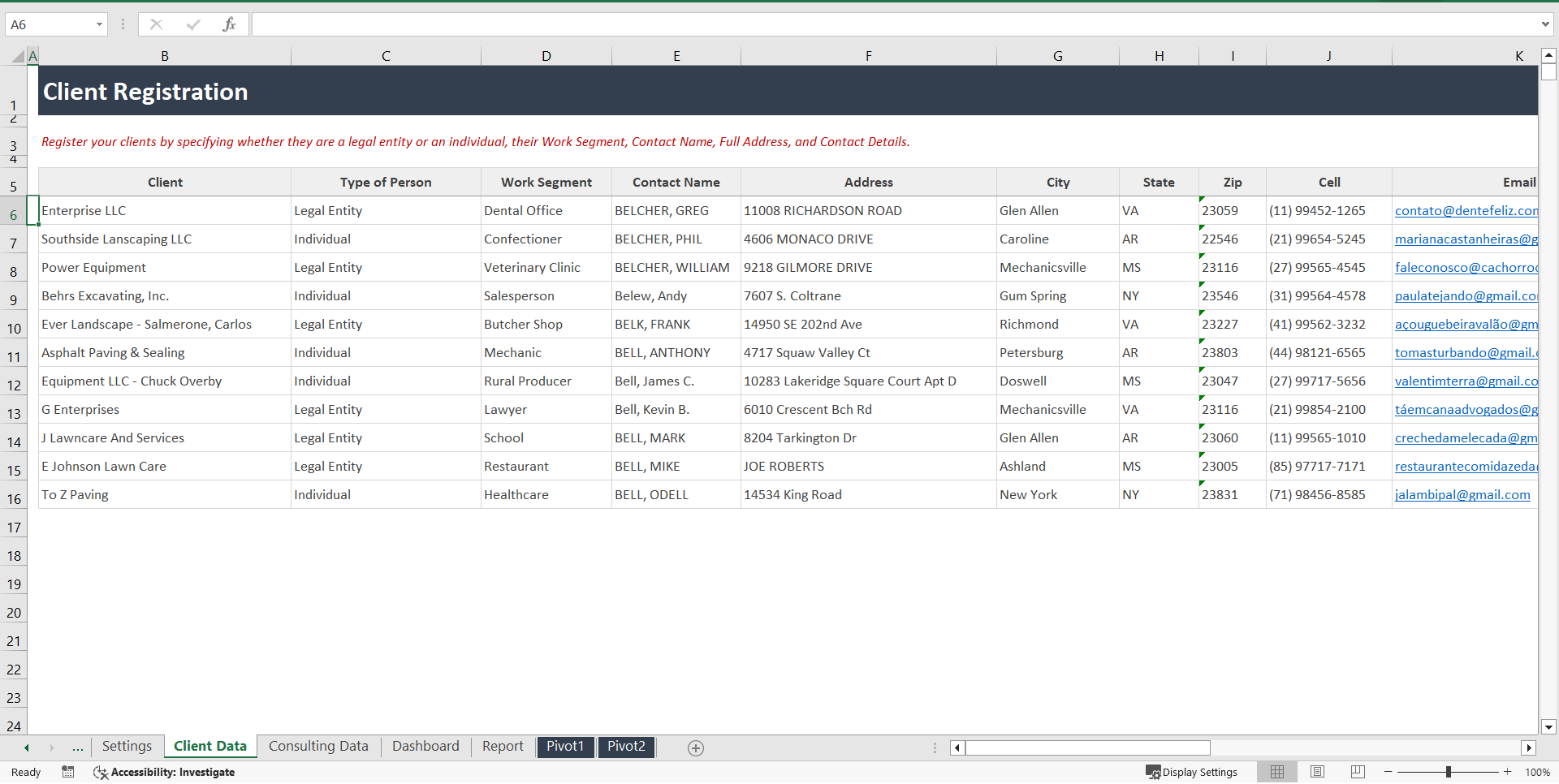
Task: Select zip code 23831 cell
Action: 1233,495
